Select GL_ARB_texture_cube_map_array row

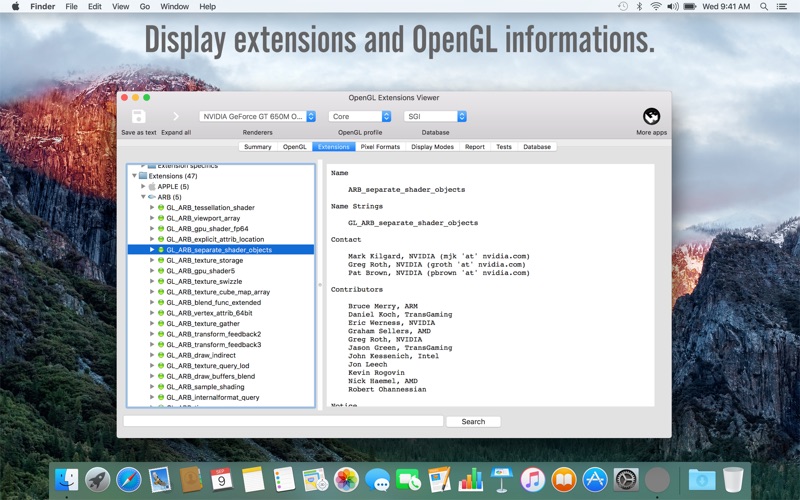point(221,292)
